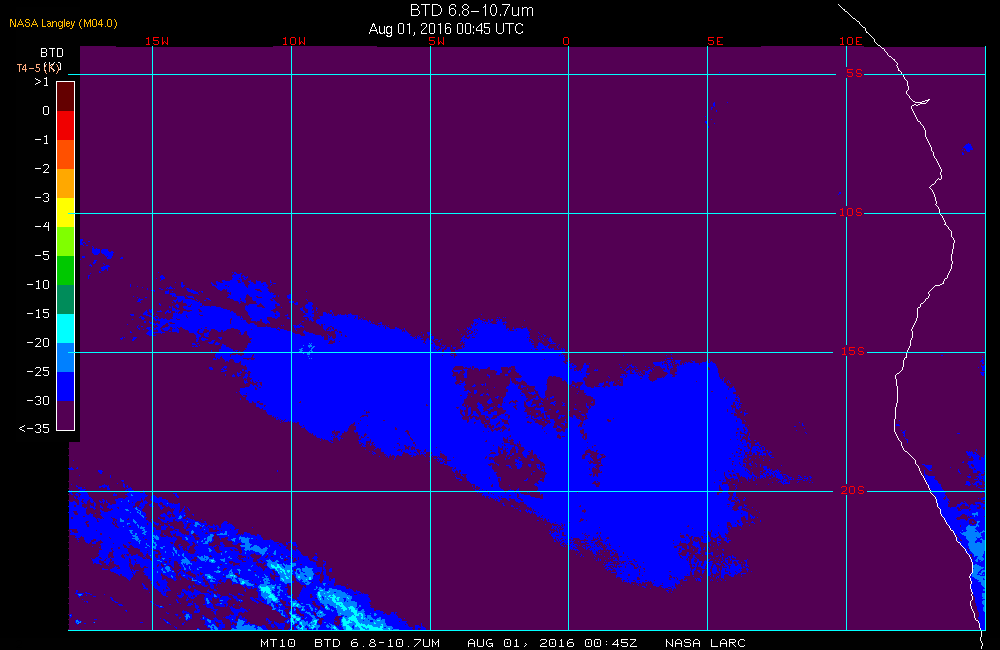Click the yellow legend swatch below -3
Viewport: 1000px width, 650px height.
pyautogui.click(x=66, y=212)
